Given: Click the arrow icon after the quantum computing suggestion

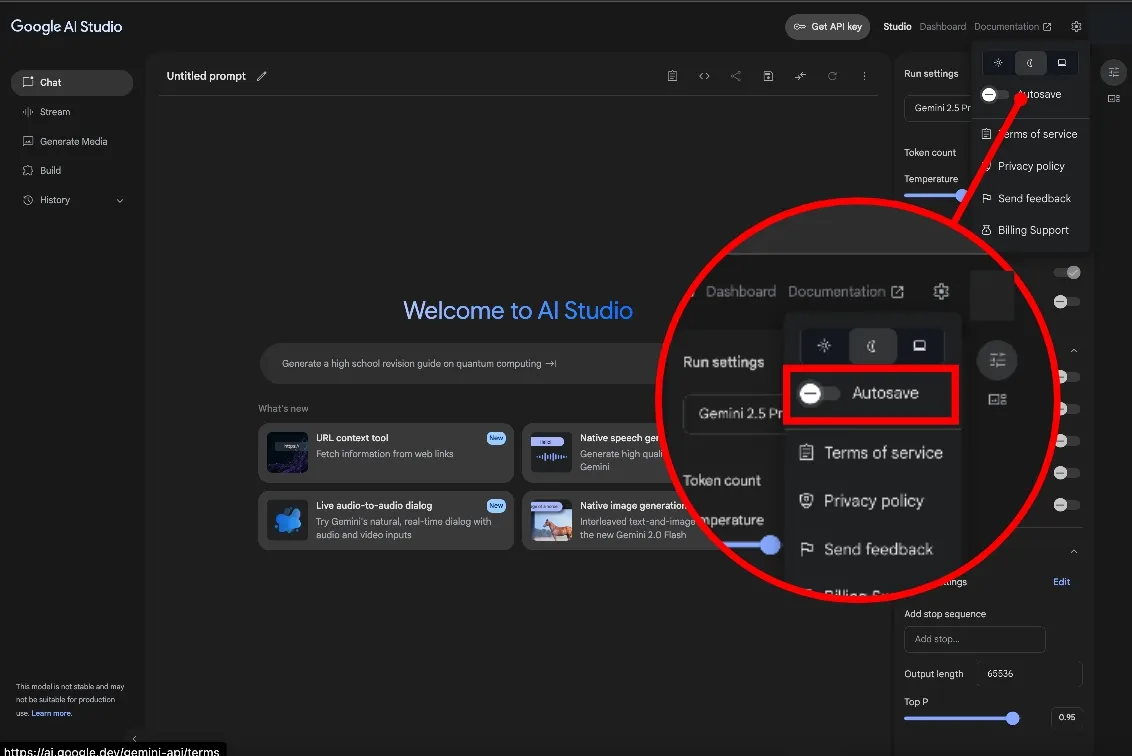Looking at the screenshot, I should tap(551, 364).
